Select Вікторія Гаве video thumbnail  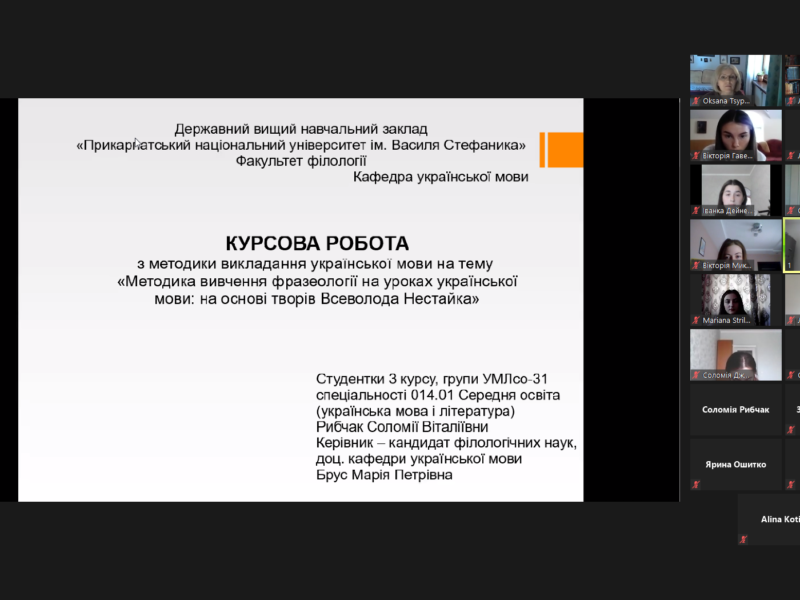(x=735, y=131)
